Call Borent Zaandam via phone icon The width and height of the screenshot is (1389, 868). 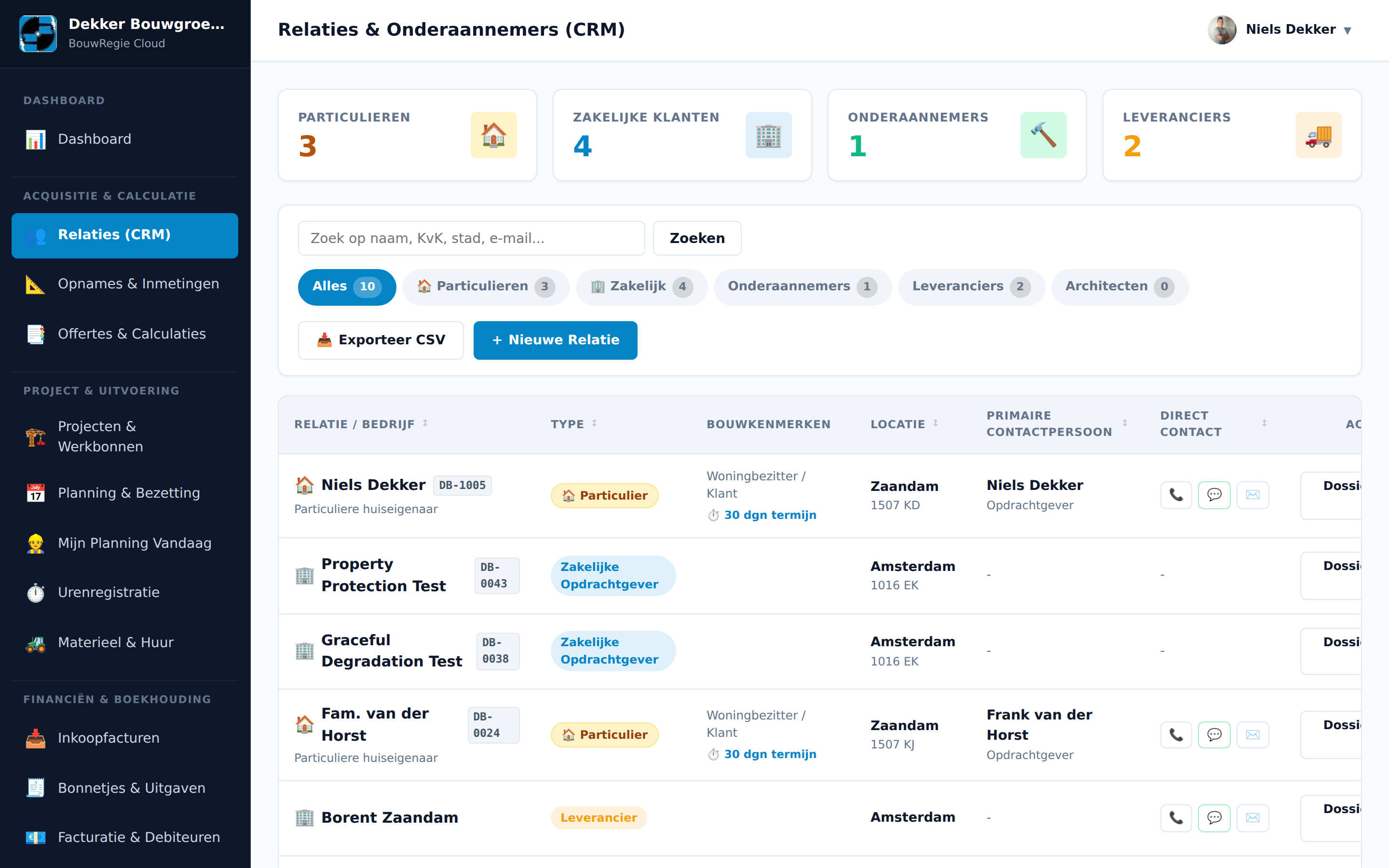click(x=1175, y=817)
